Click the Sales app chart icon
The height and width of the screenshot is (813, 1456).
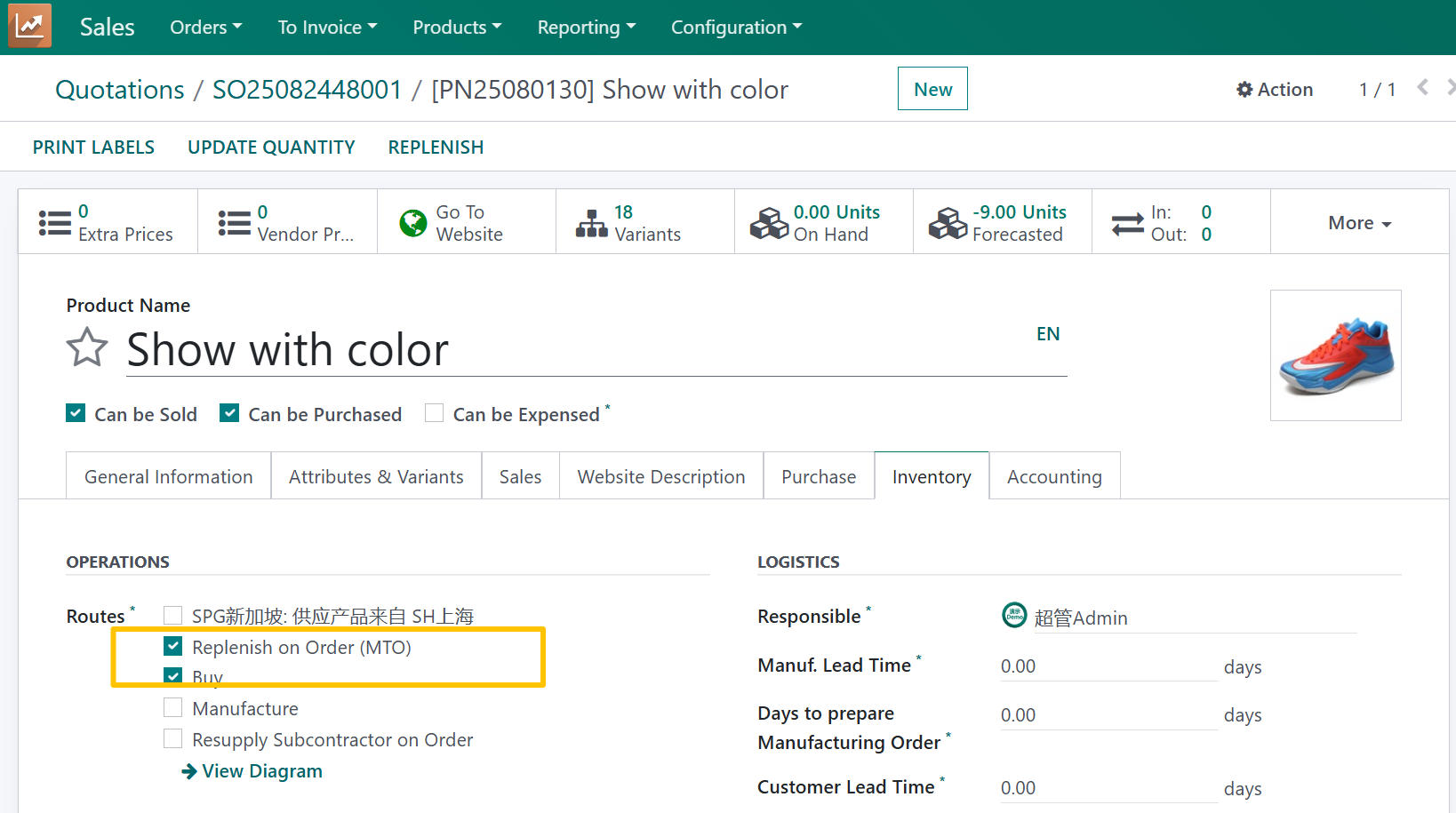tap(29, 26)
